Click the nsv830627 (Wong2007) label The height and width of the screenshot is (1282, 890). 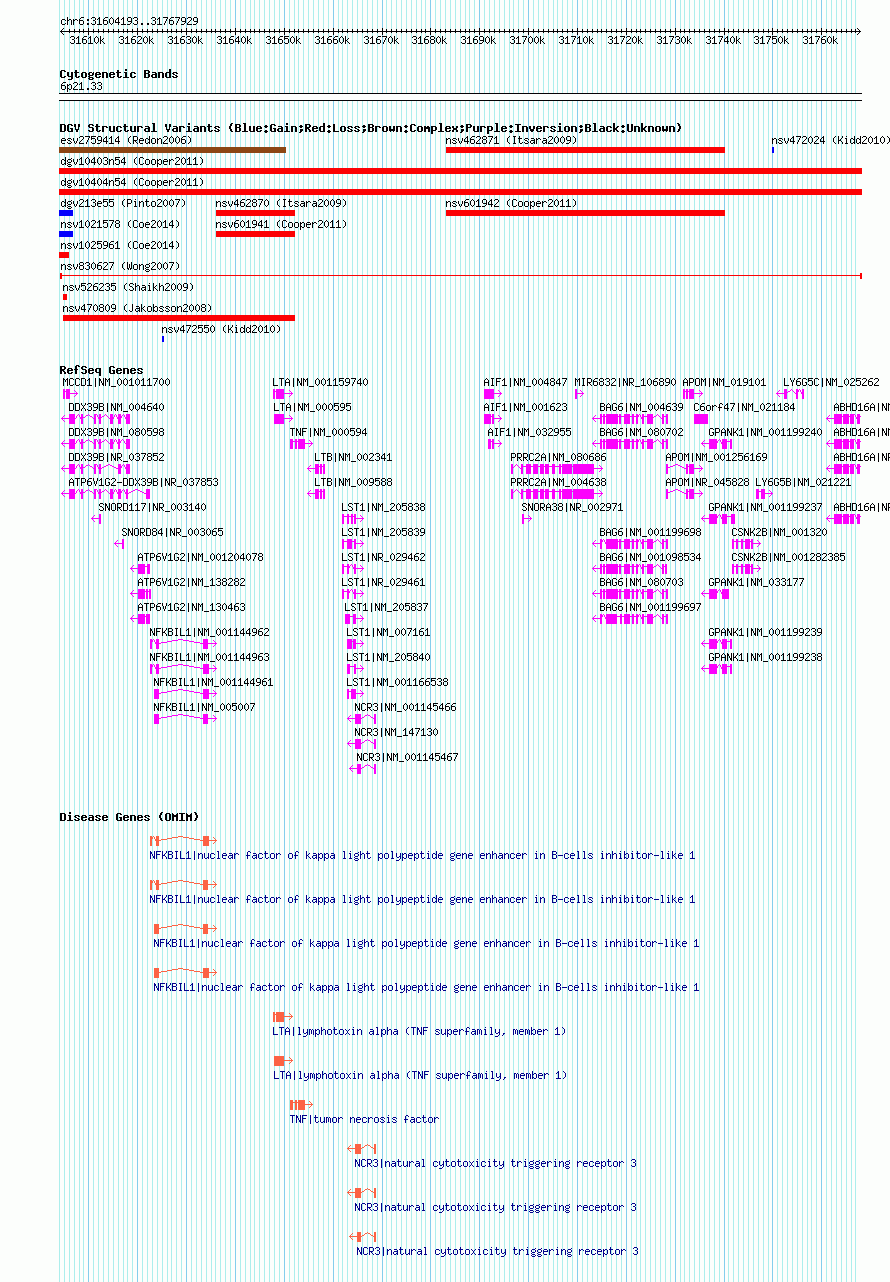[x=120, y=266]
